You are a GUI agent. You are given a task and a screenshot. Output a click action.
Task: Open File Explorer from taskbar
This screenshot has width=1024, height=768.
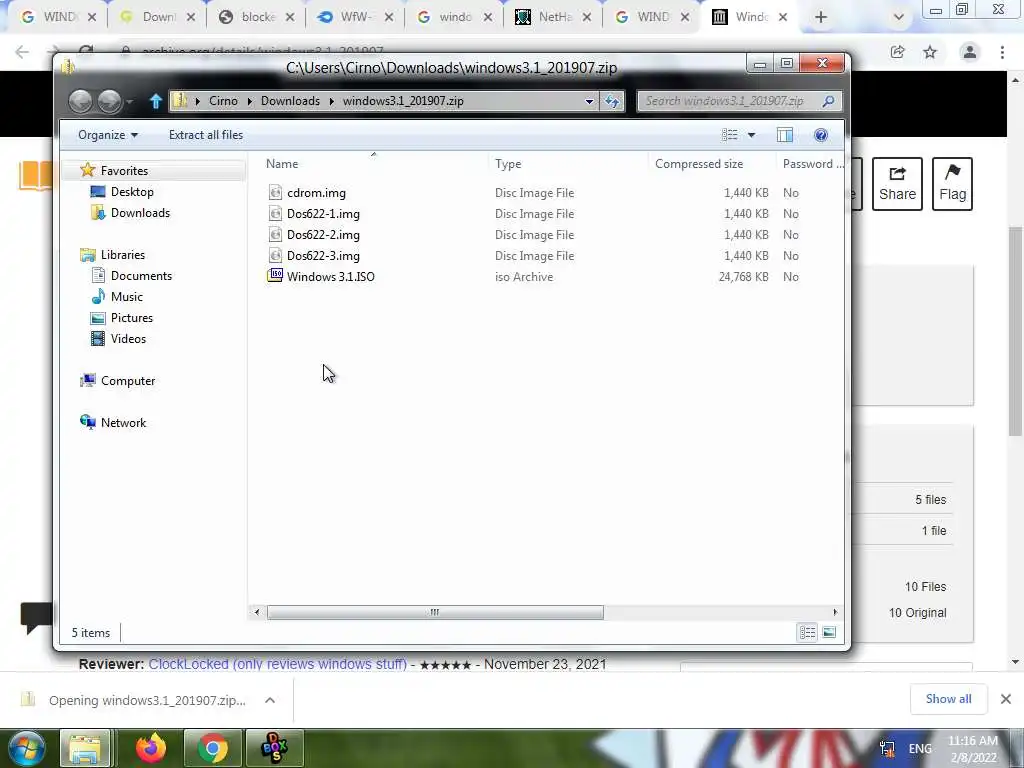(x=84, y=748)
